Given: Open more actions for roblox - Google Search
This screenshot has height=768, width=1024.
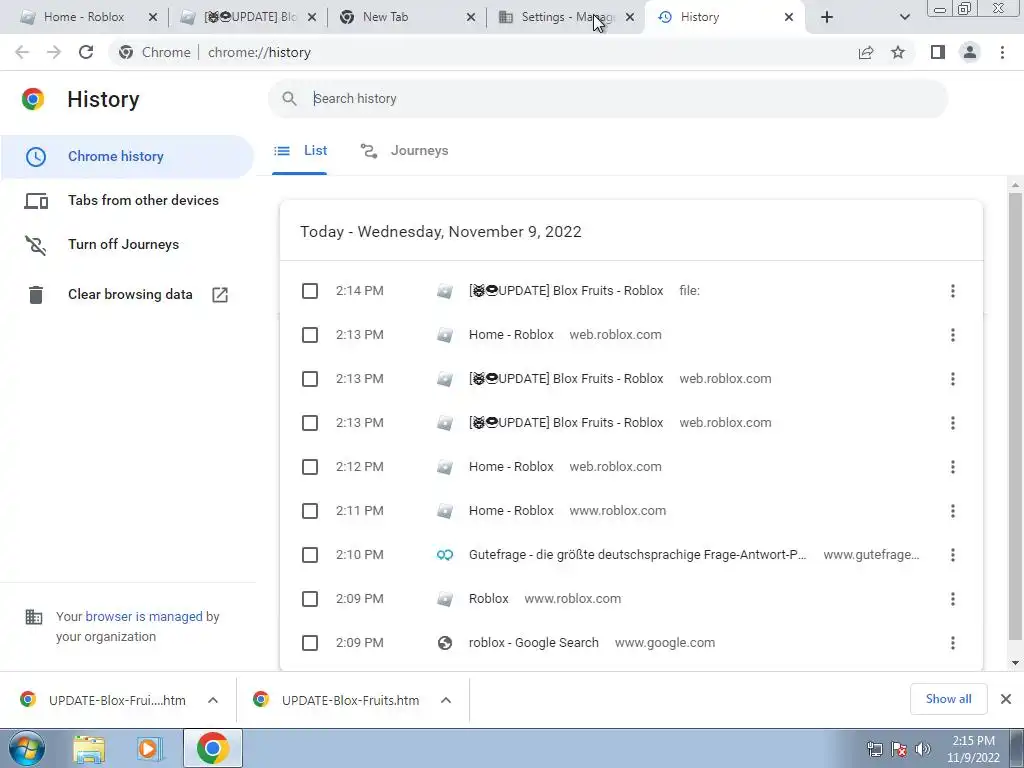Looking at the screenshot, I should tap(952, 643).
